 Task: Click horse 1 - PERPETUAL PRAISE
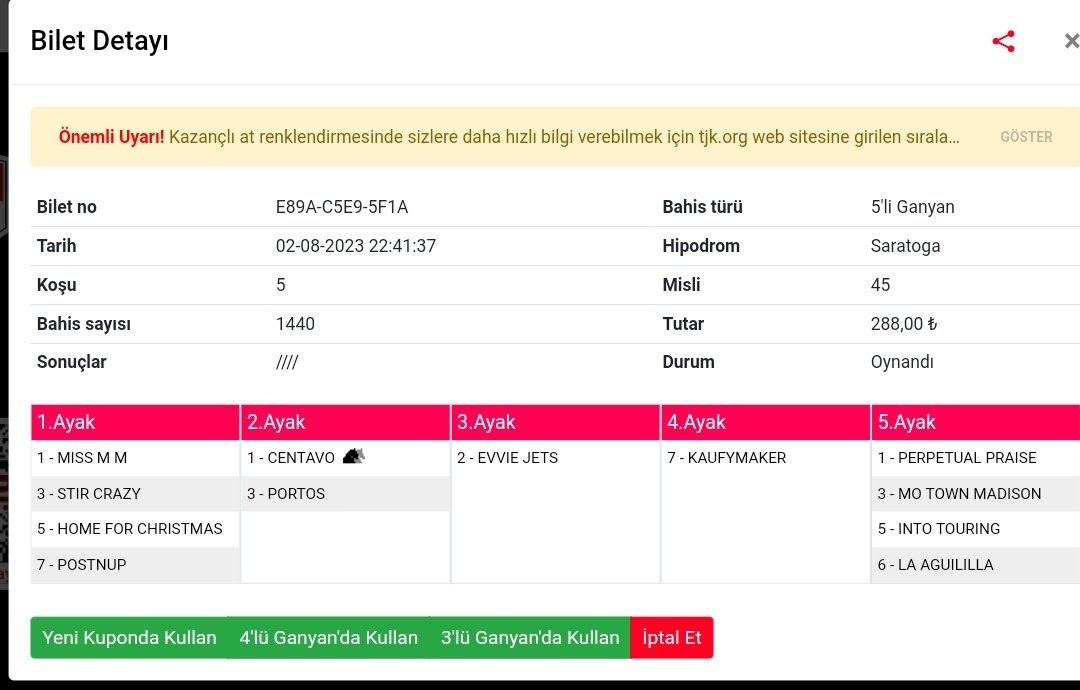[x=957, y=458]
